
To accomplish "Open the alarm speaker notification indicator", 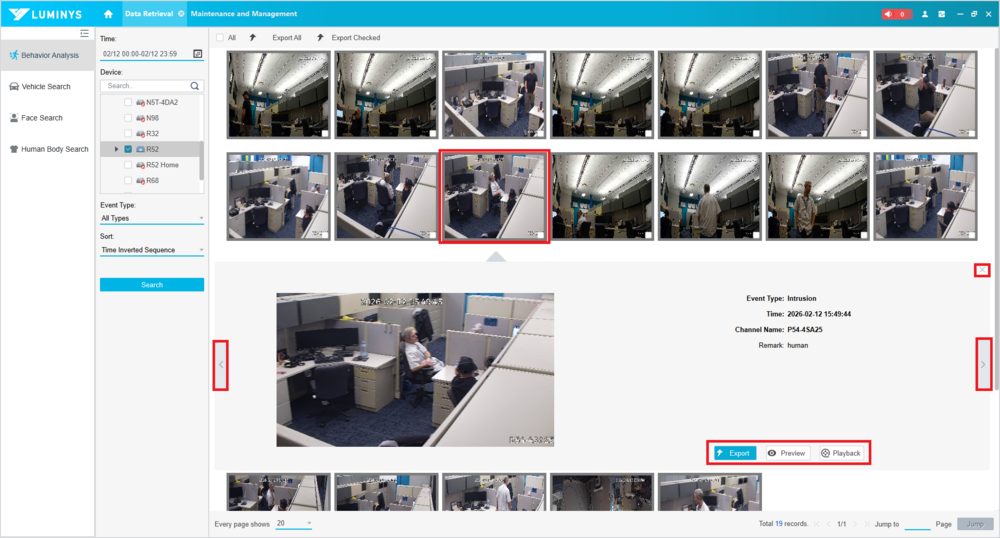I will (x=895, y=14).
